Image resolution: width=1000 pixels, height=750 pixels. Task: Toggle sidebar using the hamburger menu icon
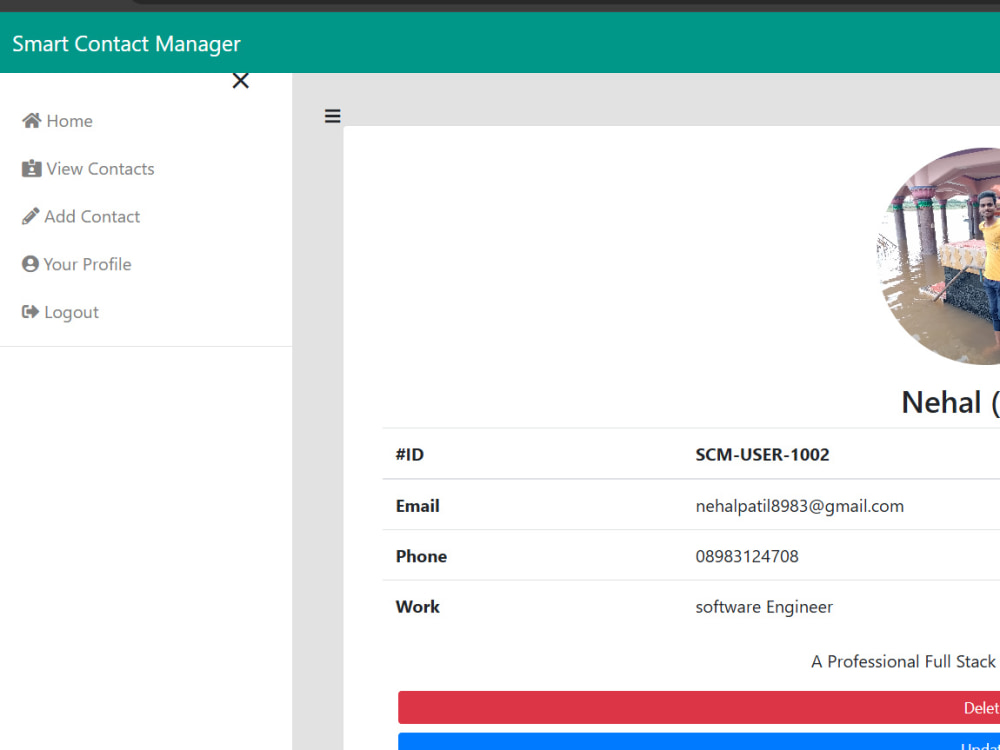[x=332, y=116]
